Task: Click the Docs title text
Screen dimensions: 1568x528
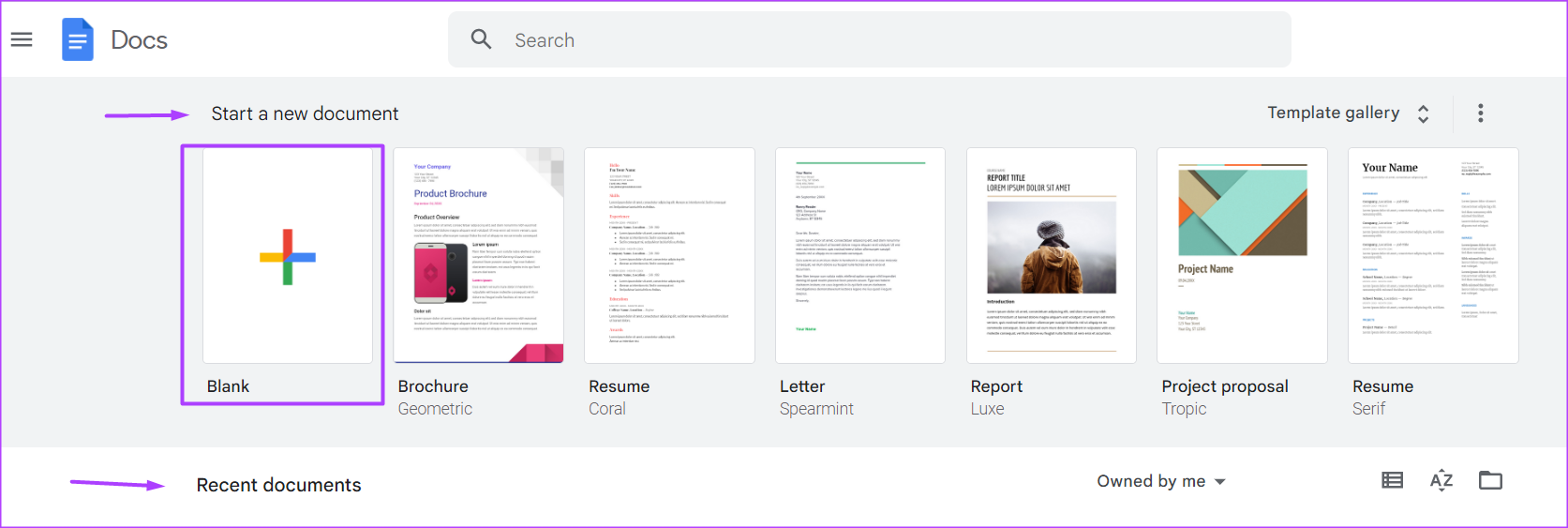Action: coord(139,40)
